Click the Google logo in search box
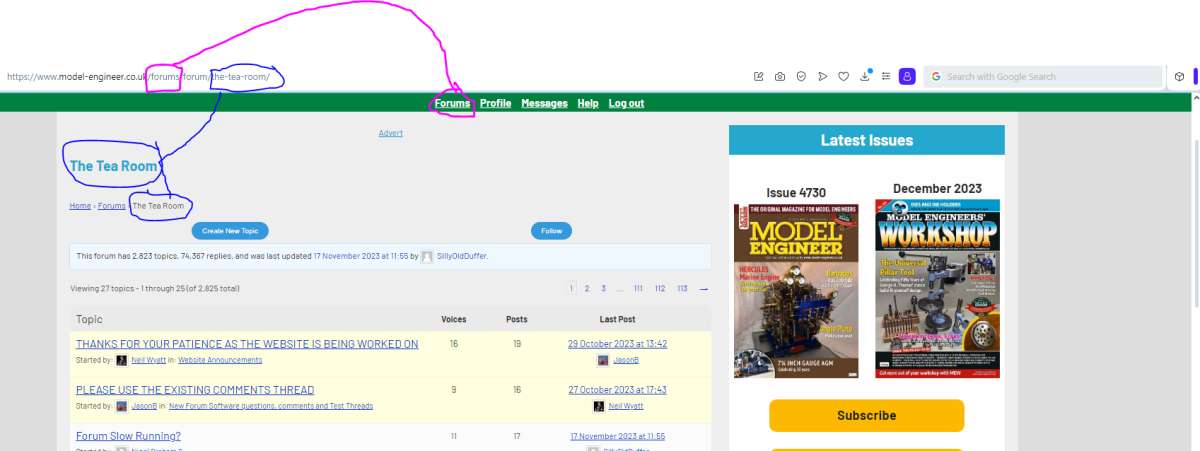Screen dimensions: 1200x451 tap(936, 76)
